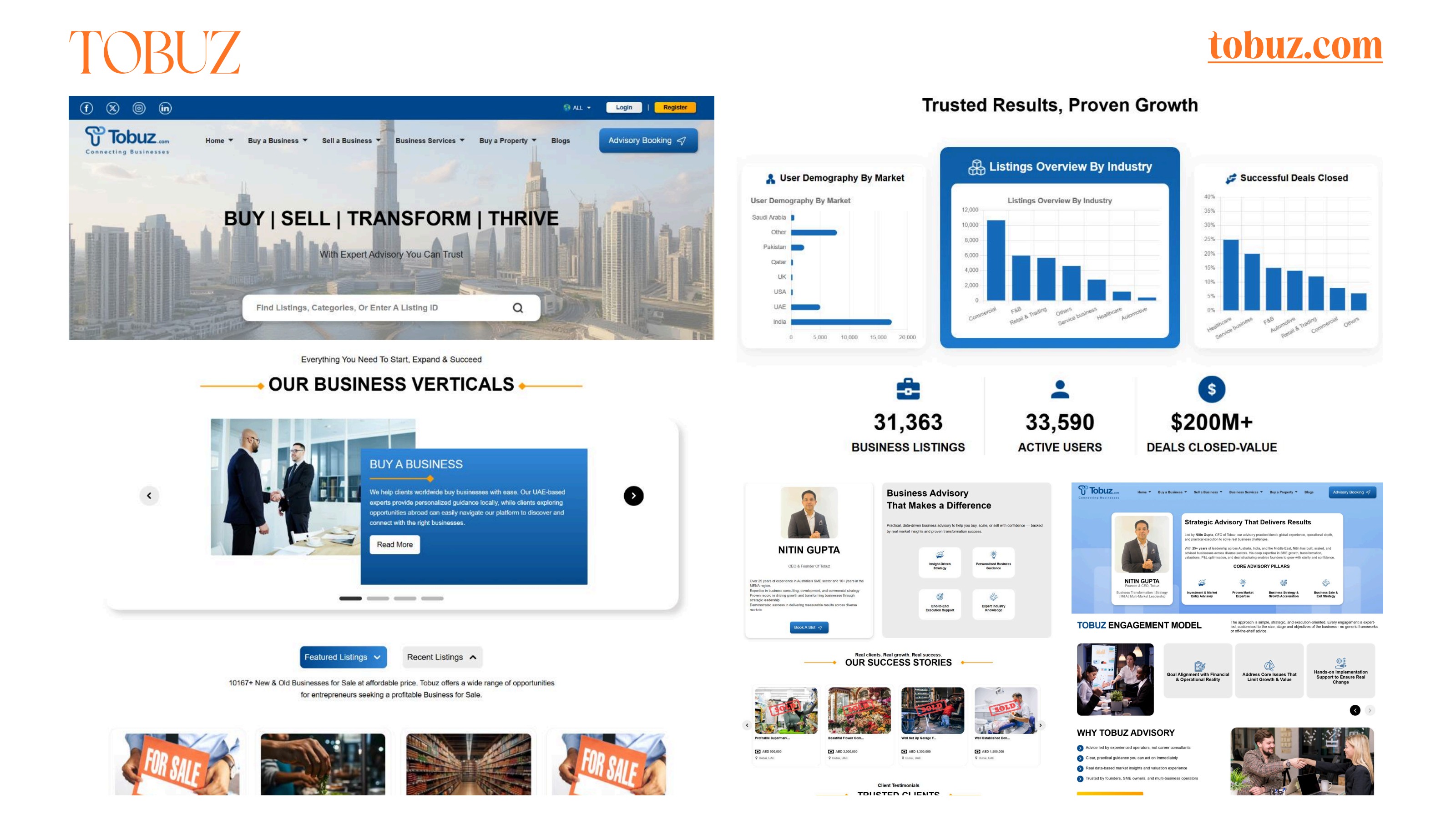This screenshot has width=1456, height=824.
Task: Open the X (Twitter) social icon
Action: coord(113,108)
